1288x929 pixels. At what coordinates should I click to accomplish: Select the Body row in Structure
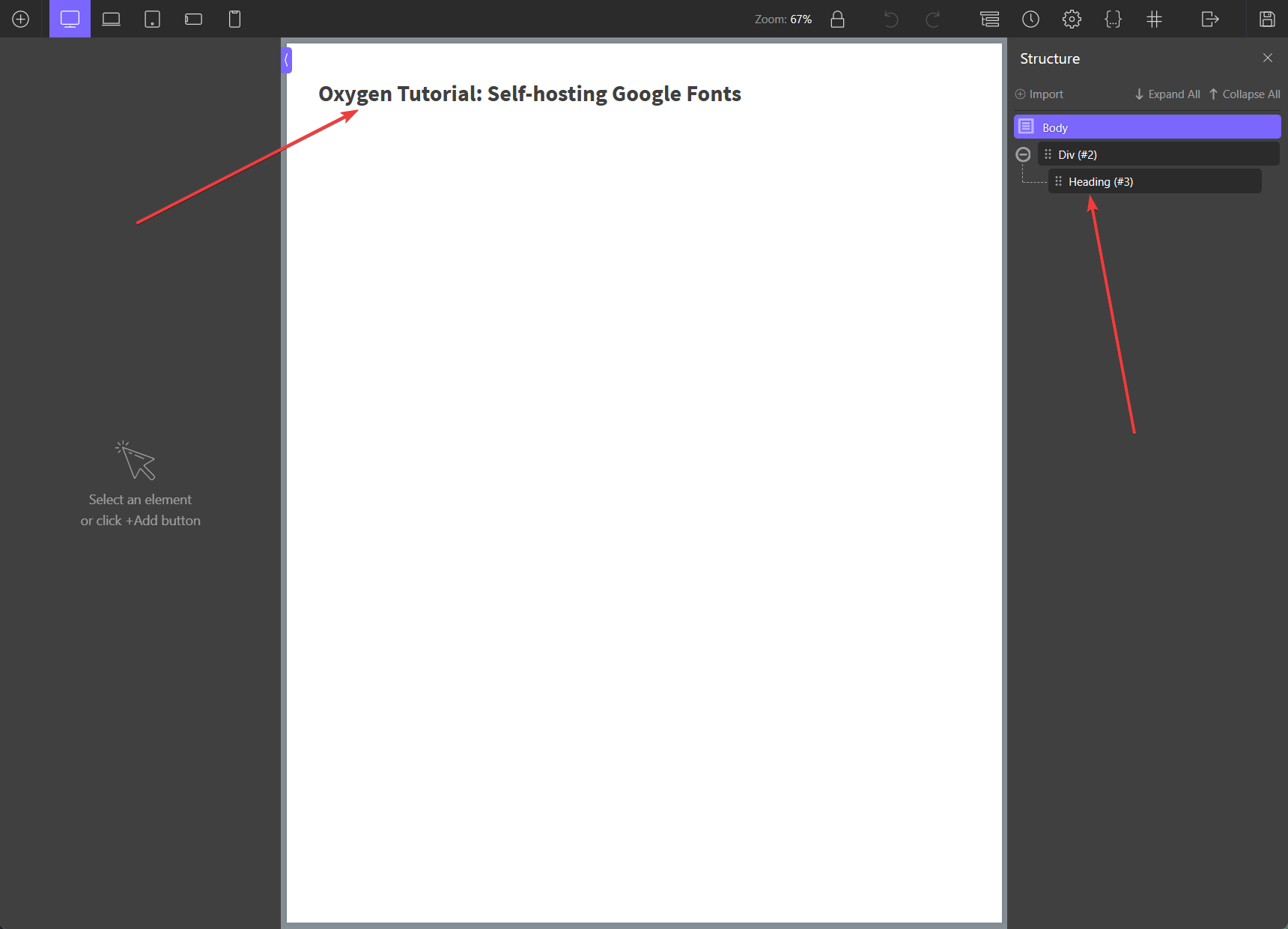[1147, 127]
